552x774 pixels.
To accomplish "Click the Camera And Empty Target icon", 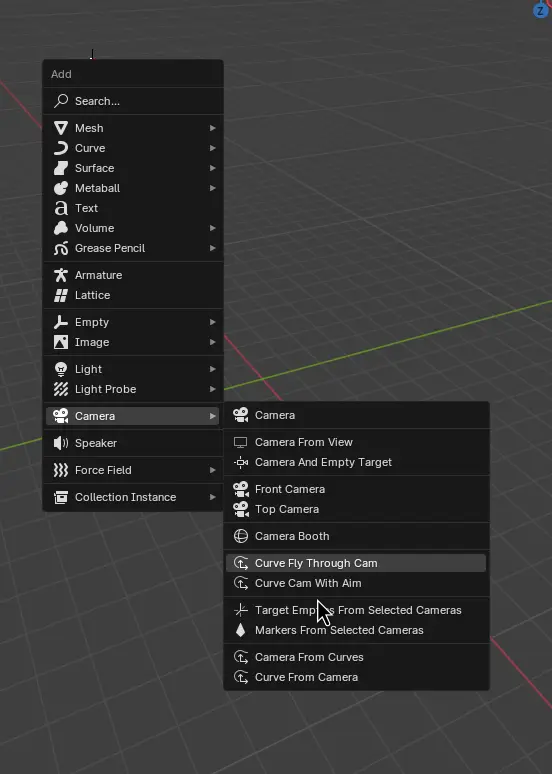I will click(240, 463).
